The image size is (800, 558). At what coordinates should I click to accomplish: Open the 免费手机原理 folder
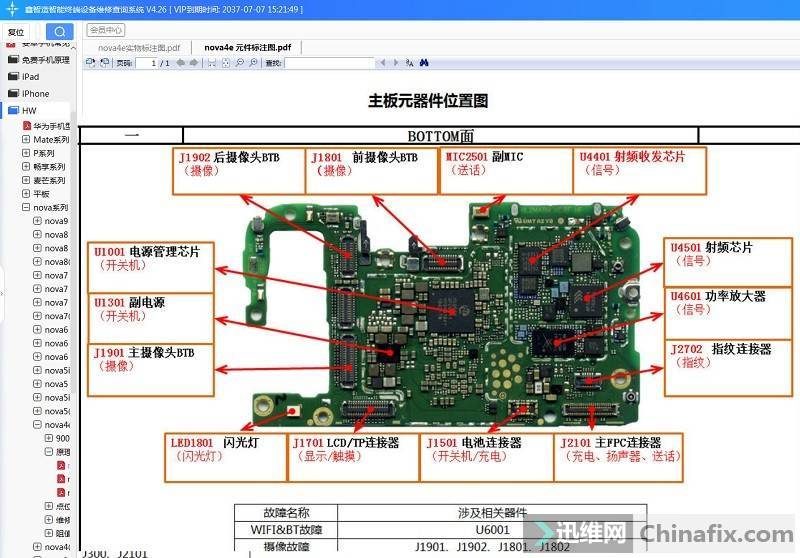coord(39,60)
